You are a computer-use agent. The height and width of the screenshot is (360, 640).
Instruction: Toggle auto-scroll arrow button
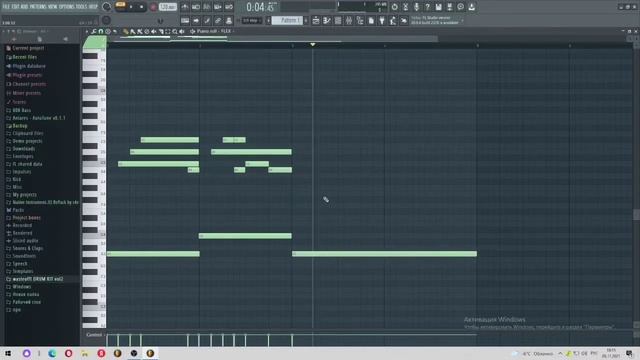coord(196,20)
